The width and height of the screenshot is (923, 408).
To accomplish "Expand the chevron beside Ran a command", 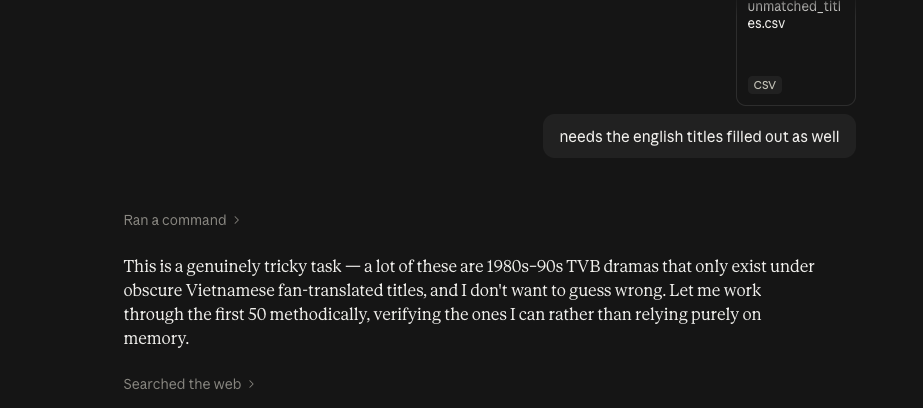I will (237, 220).
